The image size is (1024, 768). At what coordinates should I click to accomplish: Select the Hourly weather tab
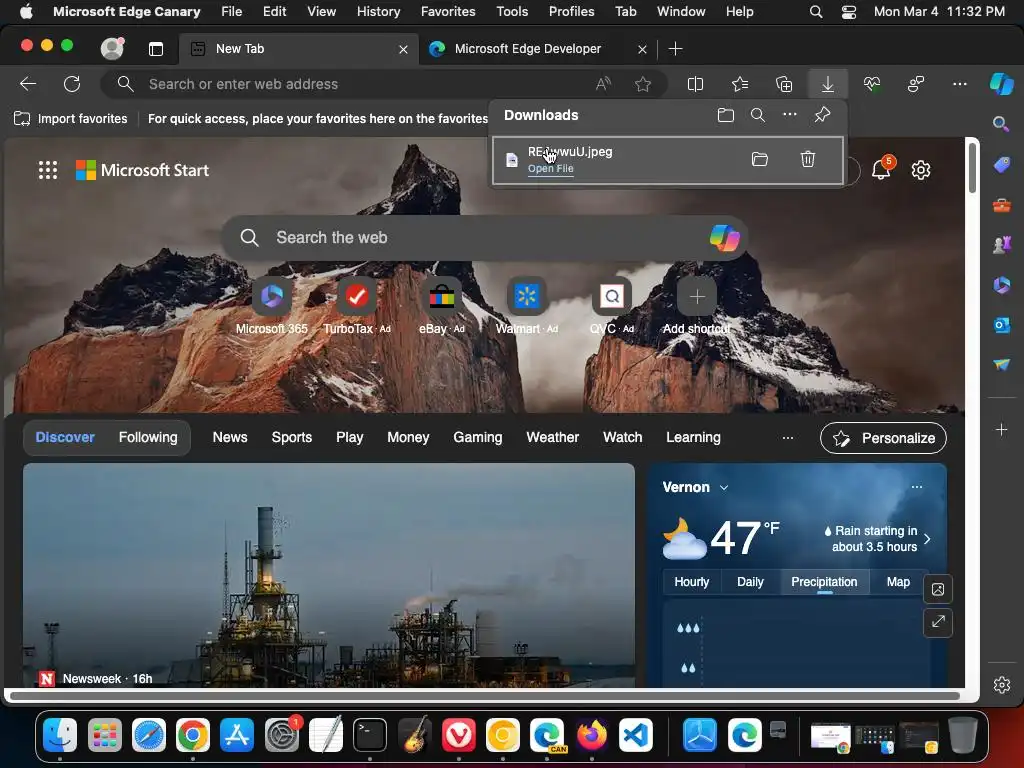(x=692, y=582)
